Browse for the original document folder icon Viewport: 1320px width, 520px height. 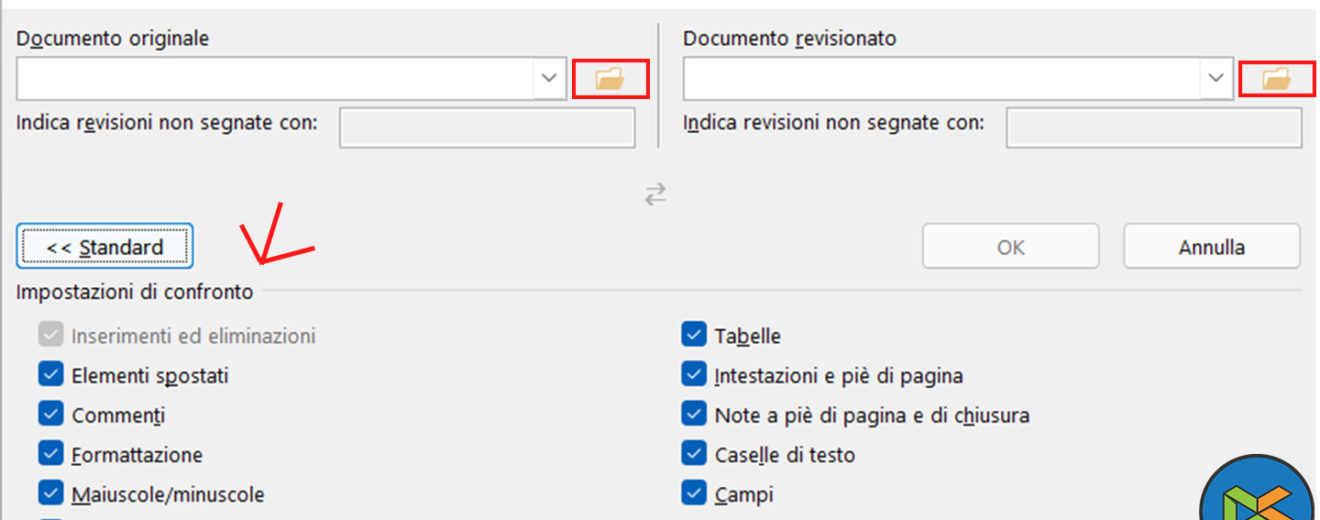(x=610, y=79)
